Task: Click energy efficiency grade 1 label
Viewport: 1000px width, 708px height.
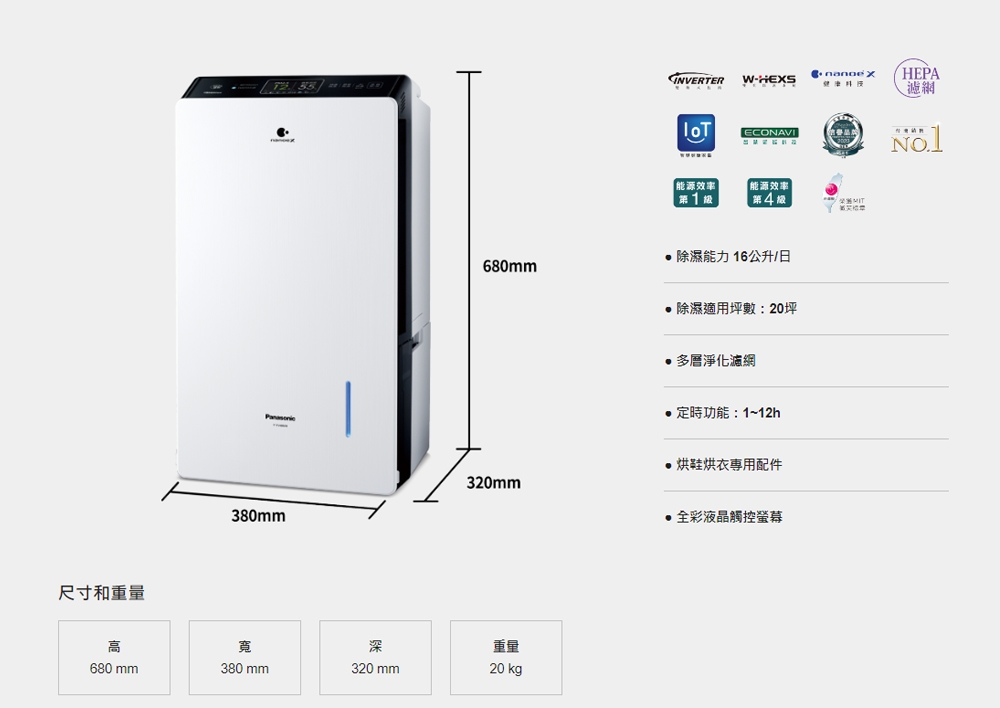Action: 696,193
